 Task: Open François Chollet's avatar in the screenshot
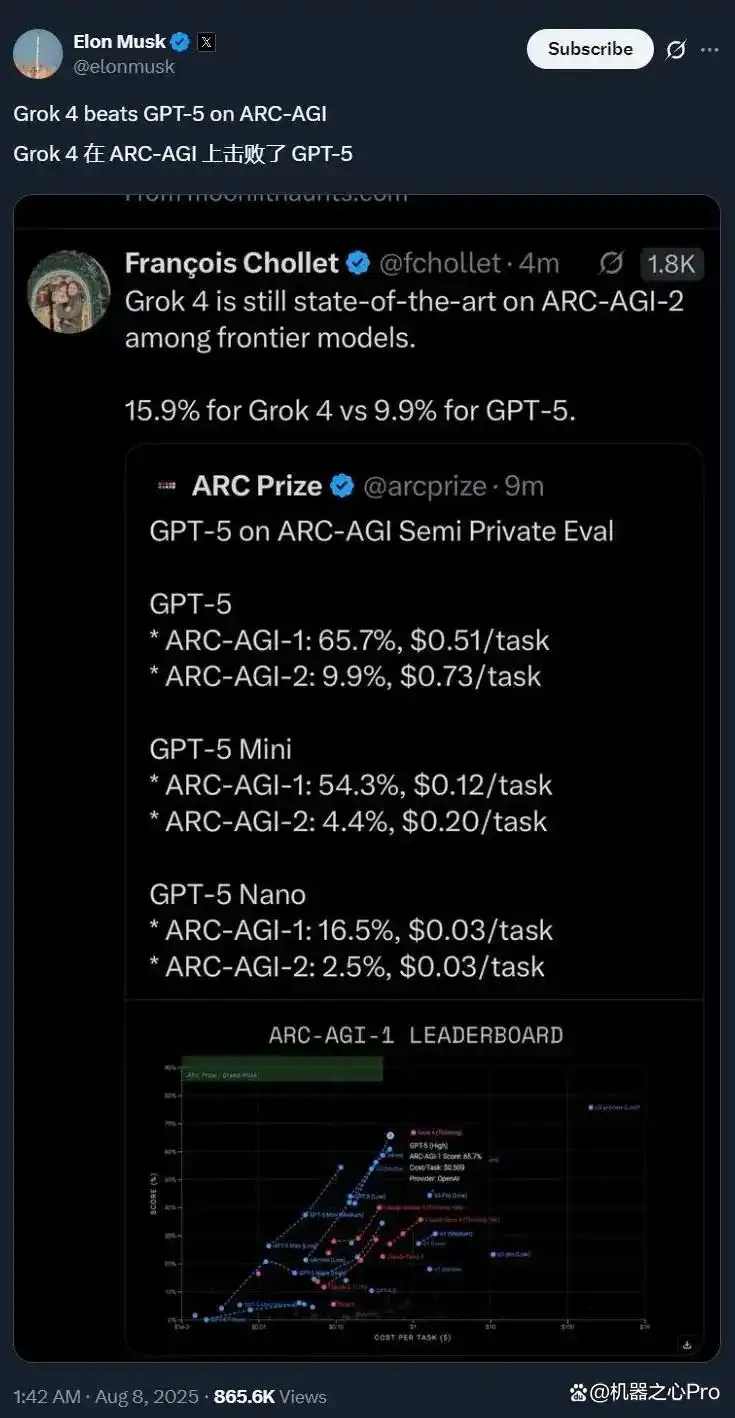click(68, 290)
